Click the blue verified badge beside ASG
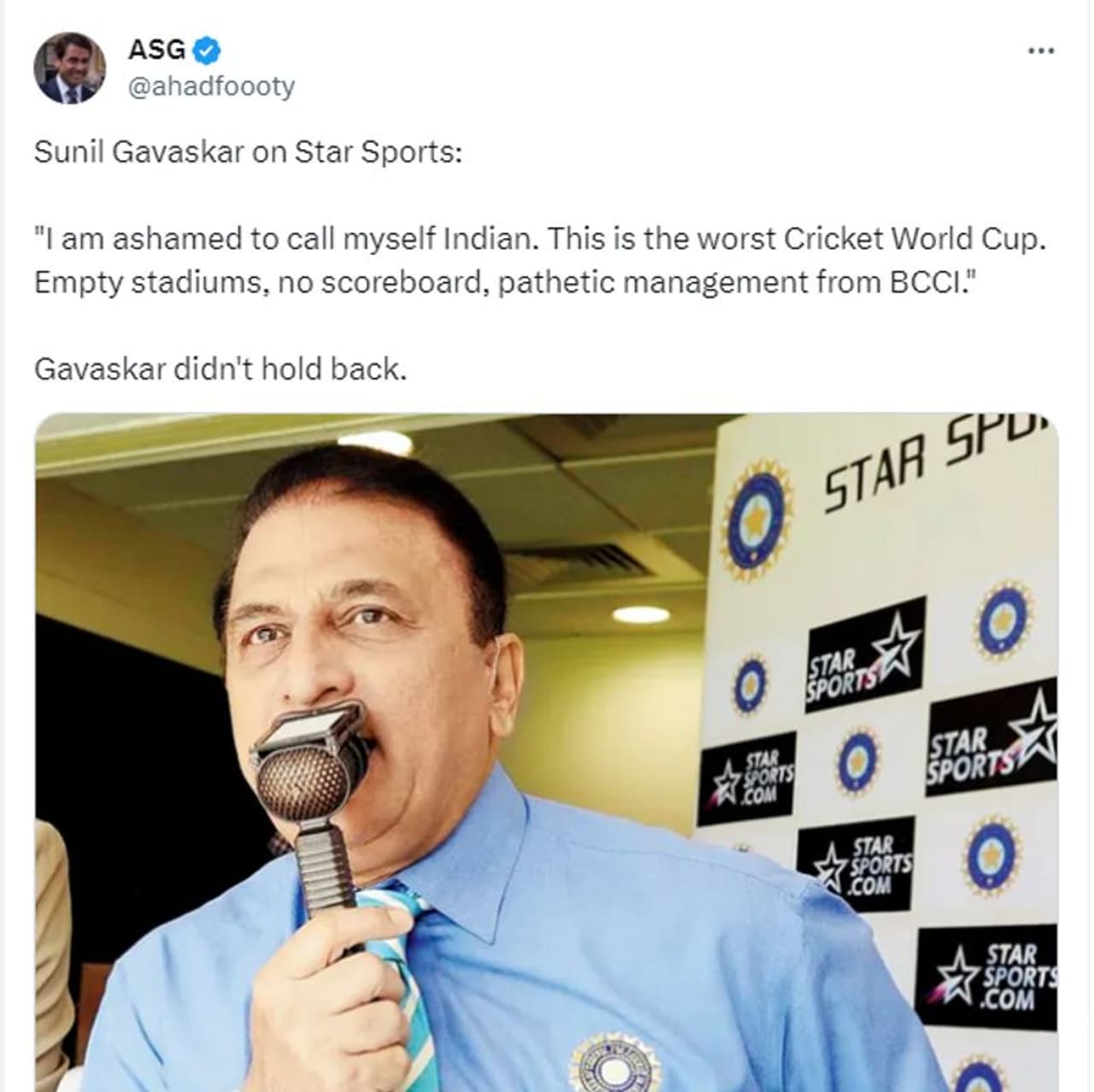This screenshot has height=1092, width=1094. pos(207,50)
